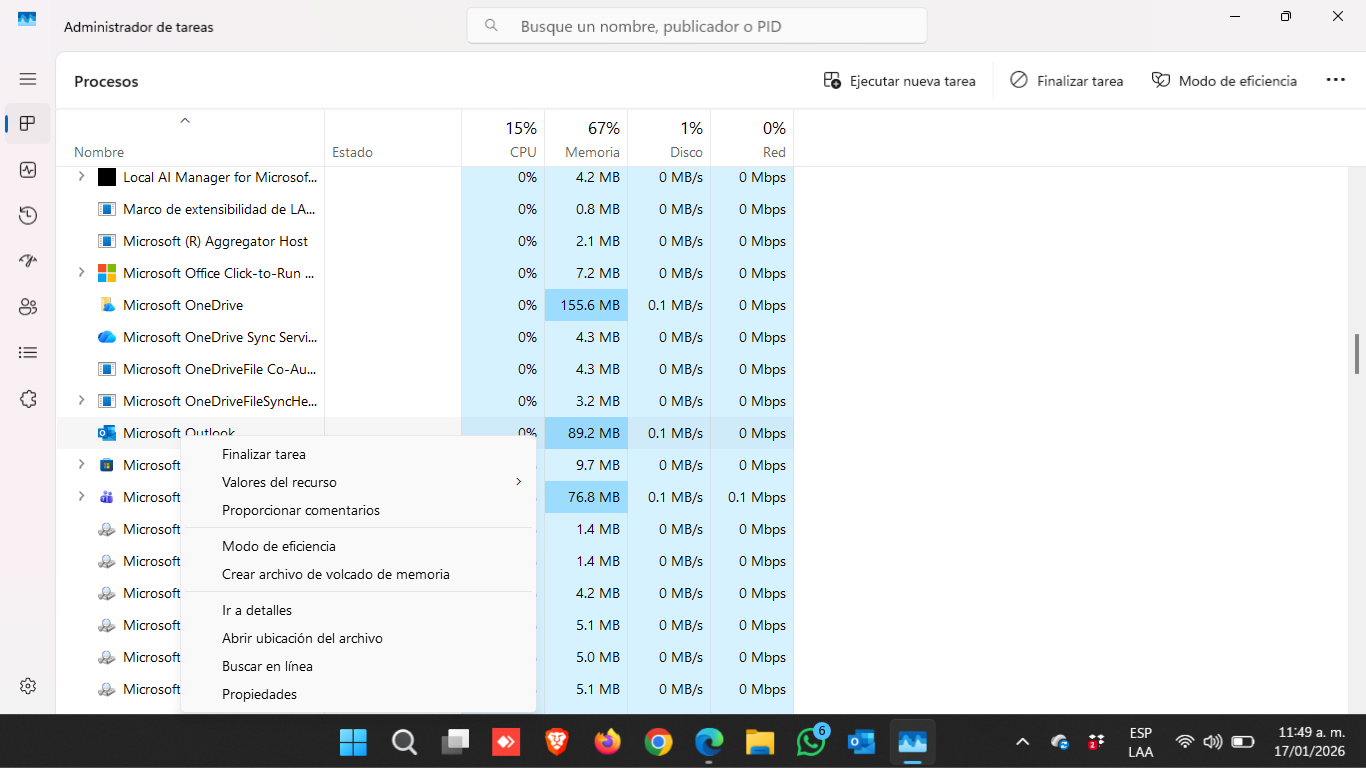This screenshot has height=768, width=1366.
Task: Open Propiedades from context menu
Action: coord(259,694)
